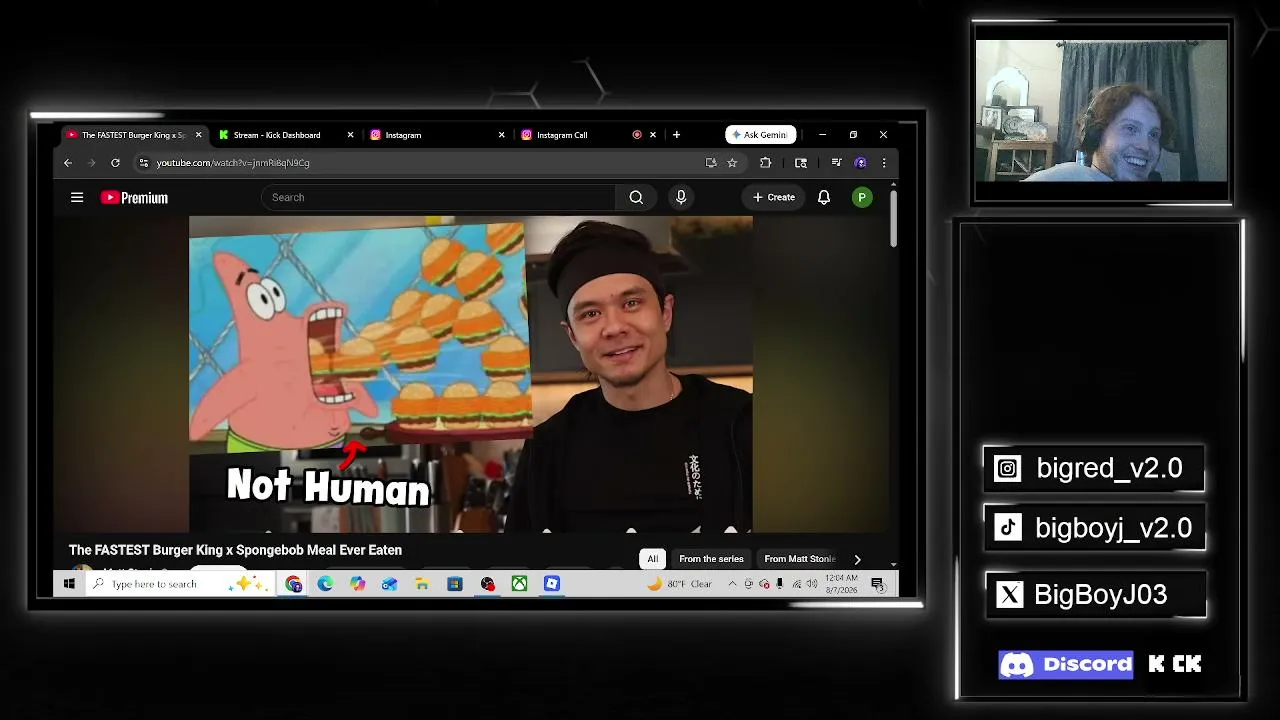Open the volume control in the tray
The width and height of the screenshot is (1280, 720).
[x=811, y=584]
